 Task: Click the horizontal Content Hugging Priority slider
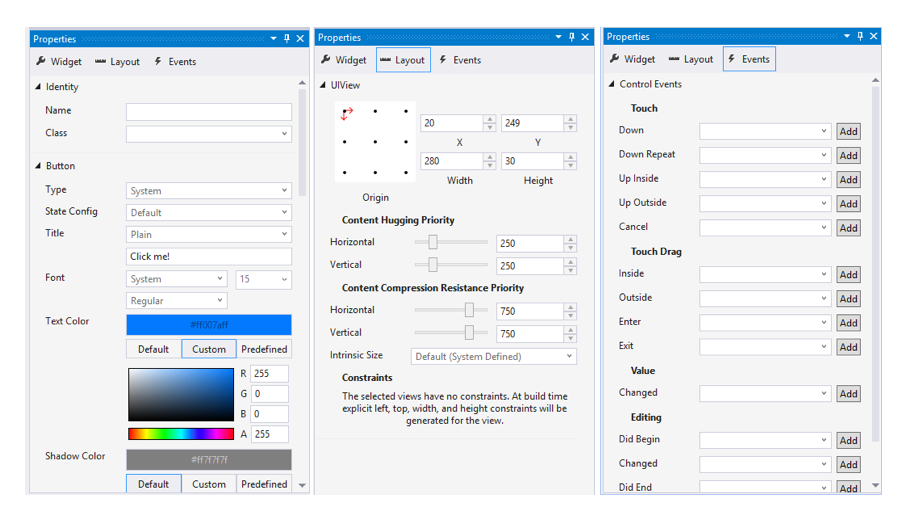[451, 242]
